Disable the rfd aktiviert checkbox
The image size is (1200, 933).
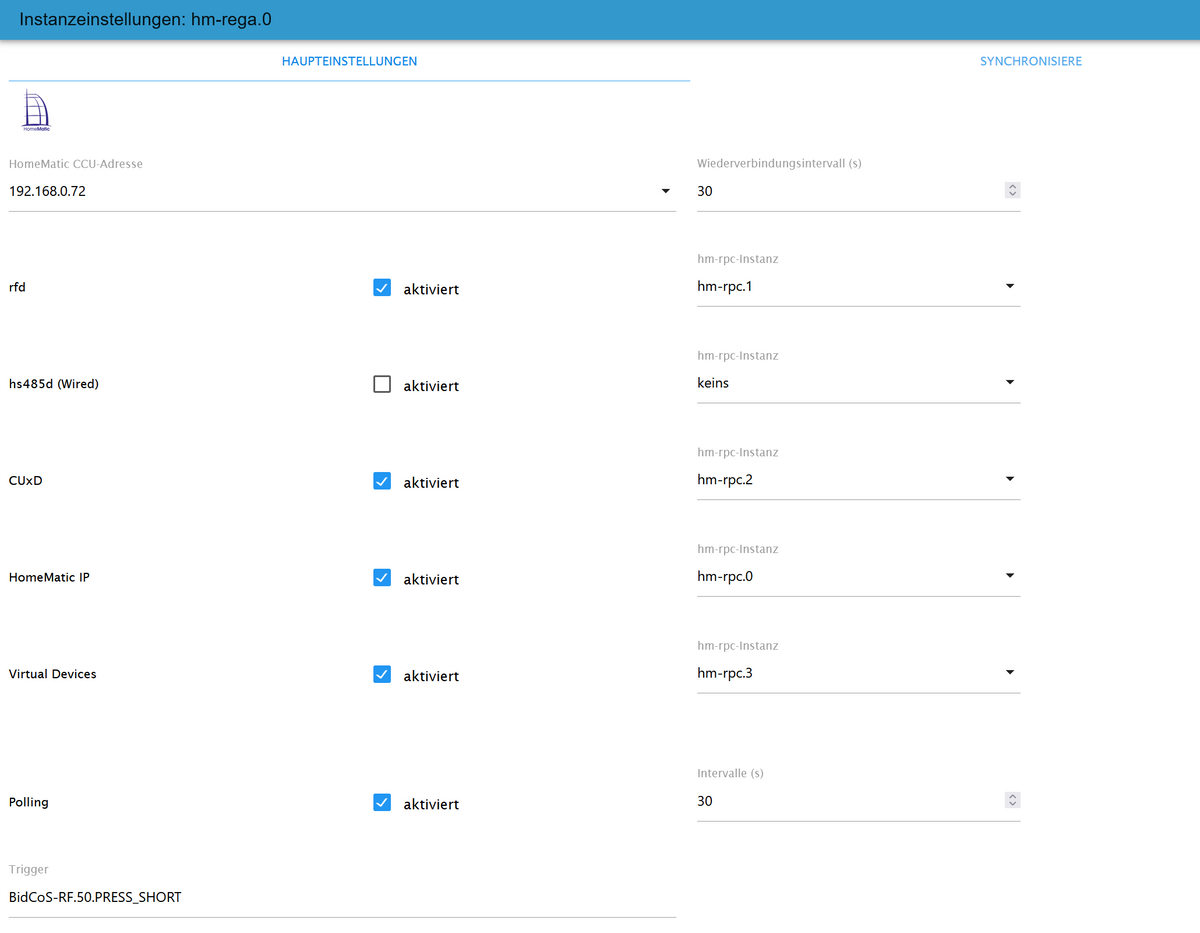382,288
